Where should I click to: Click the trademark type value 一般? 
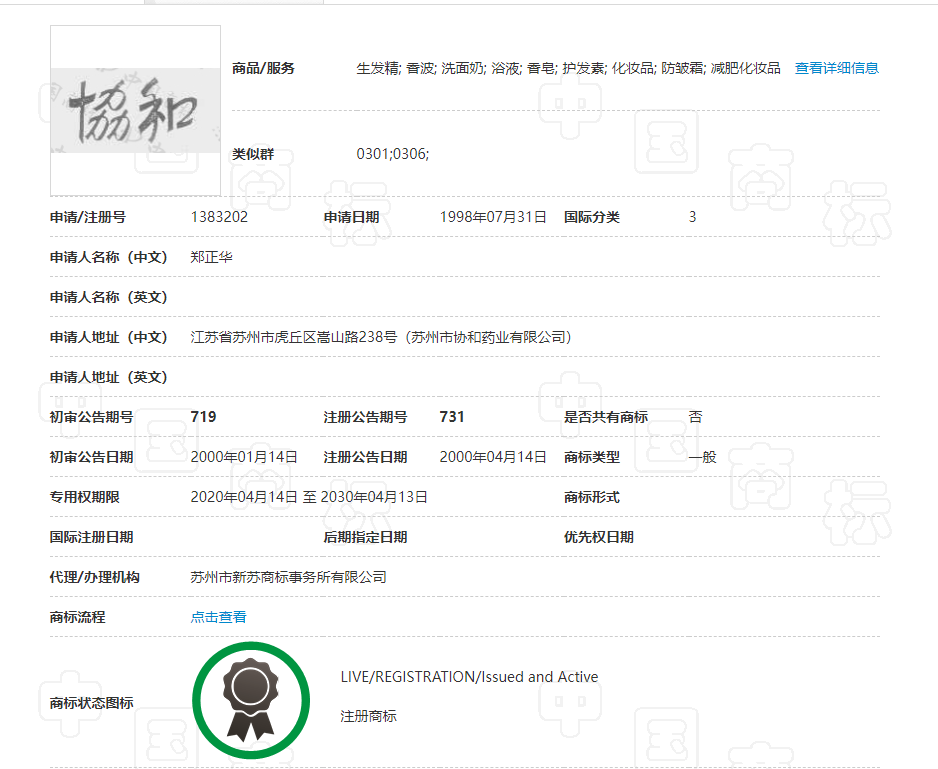(x=702, y=457)
